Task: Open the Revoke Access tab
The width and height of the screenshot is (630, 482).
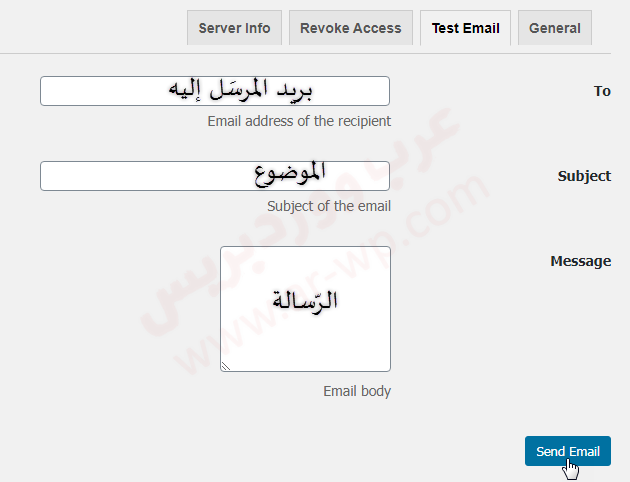Action: (350, 28)
